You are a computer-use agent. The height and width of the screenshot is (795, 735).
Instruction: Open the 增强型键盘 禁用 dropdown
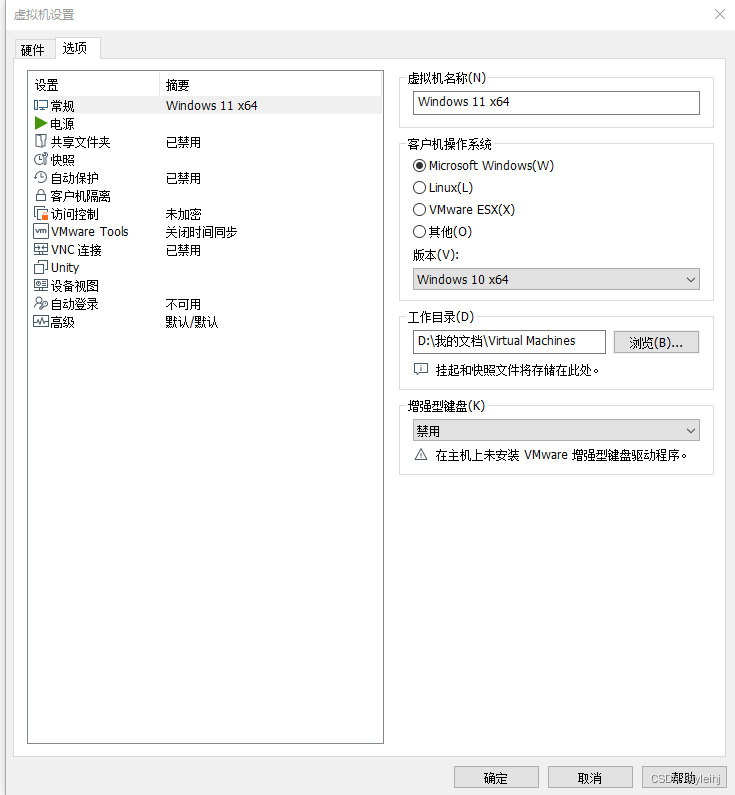click(556, 430)
